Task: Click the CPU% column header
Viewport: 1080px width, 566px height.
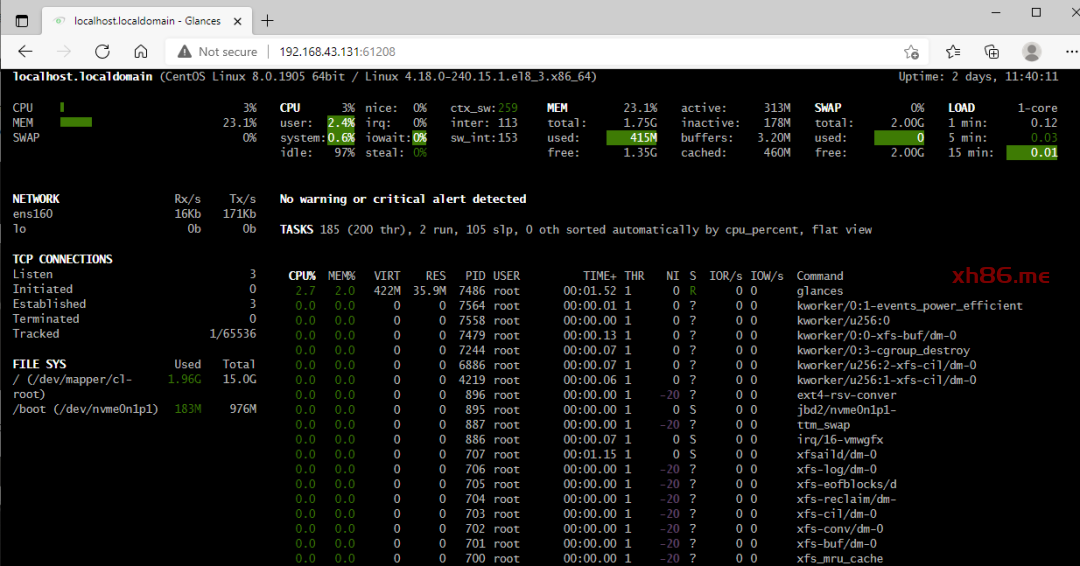Action: point(302,276)
